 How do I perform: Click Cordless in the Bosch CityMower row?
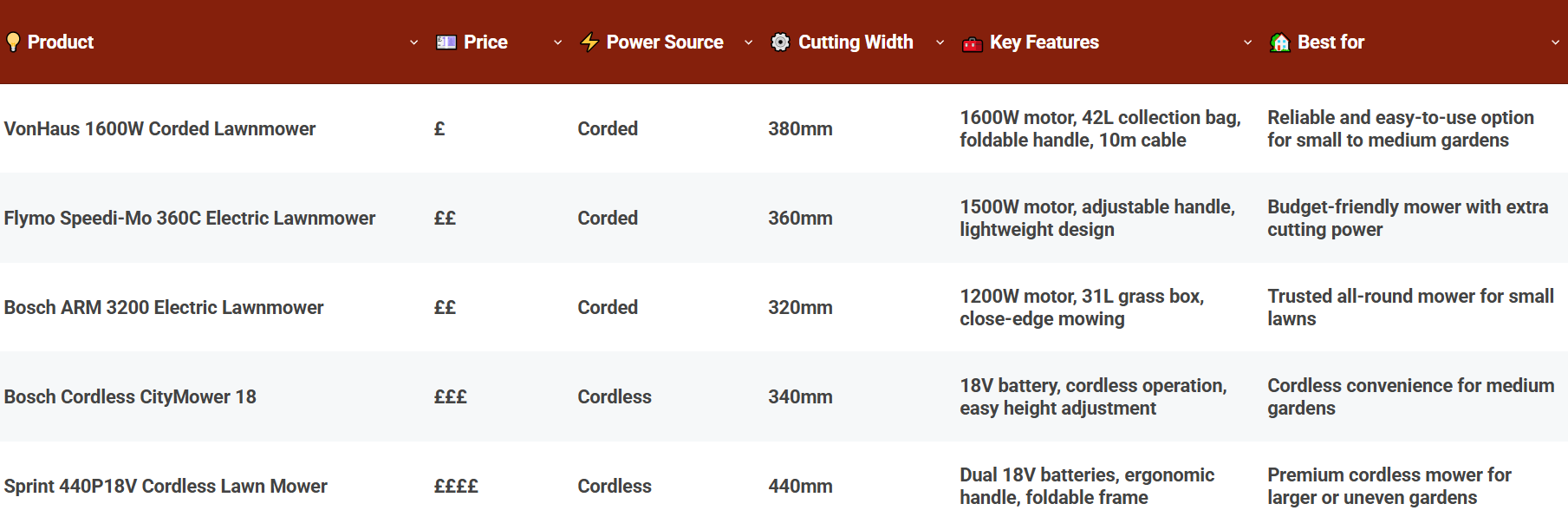click(615, 397)
